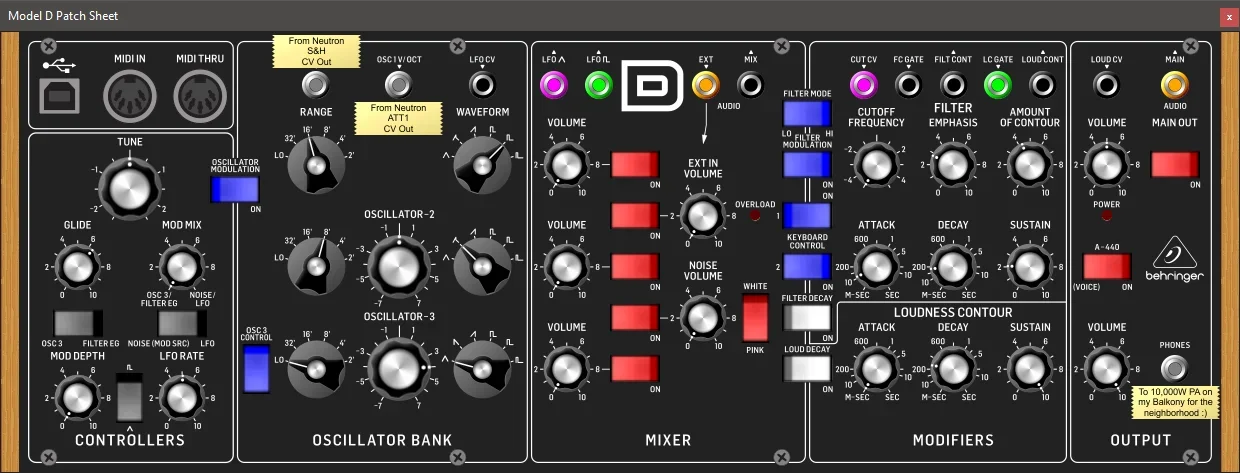Viewport: 1240px width, 473px height.
Task: Click the orange MAIN audio output jack
Action: 1174,86
